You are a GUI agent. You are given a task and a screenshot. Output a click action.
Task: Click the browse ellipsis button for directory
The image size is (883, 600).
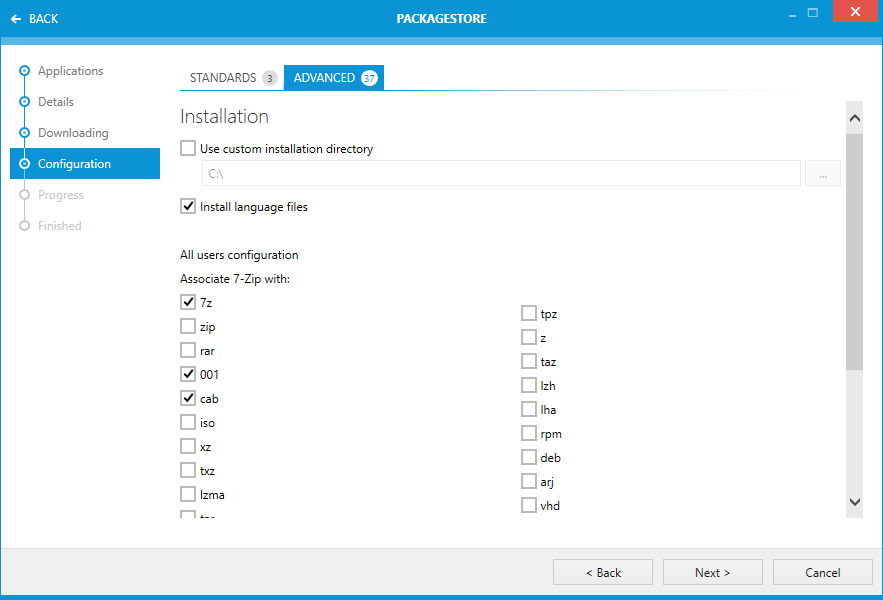click(823, 173)
